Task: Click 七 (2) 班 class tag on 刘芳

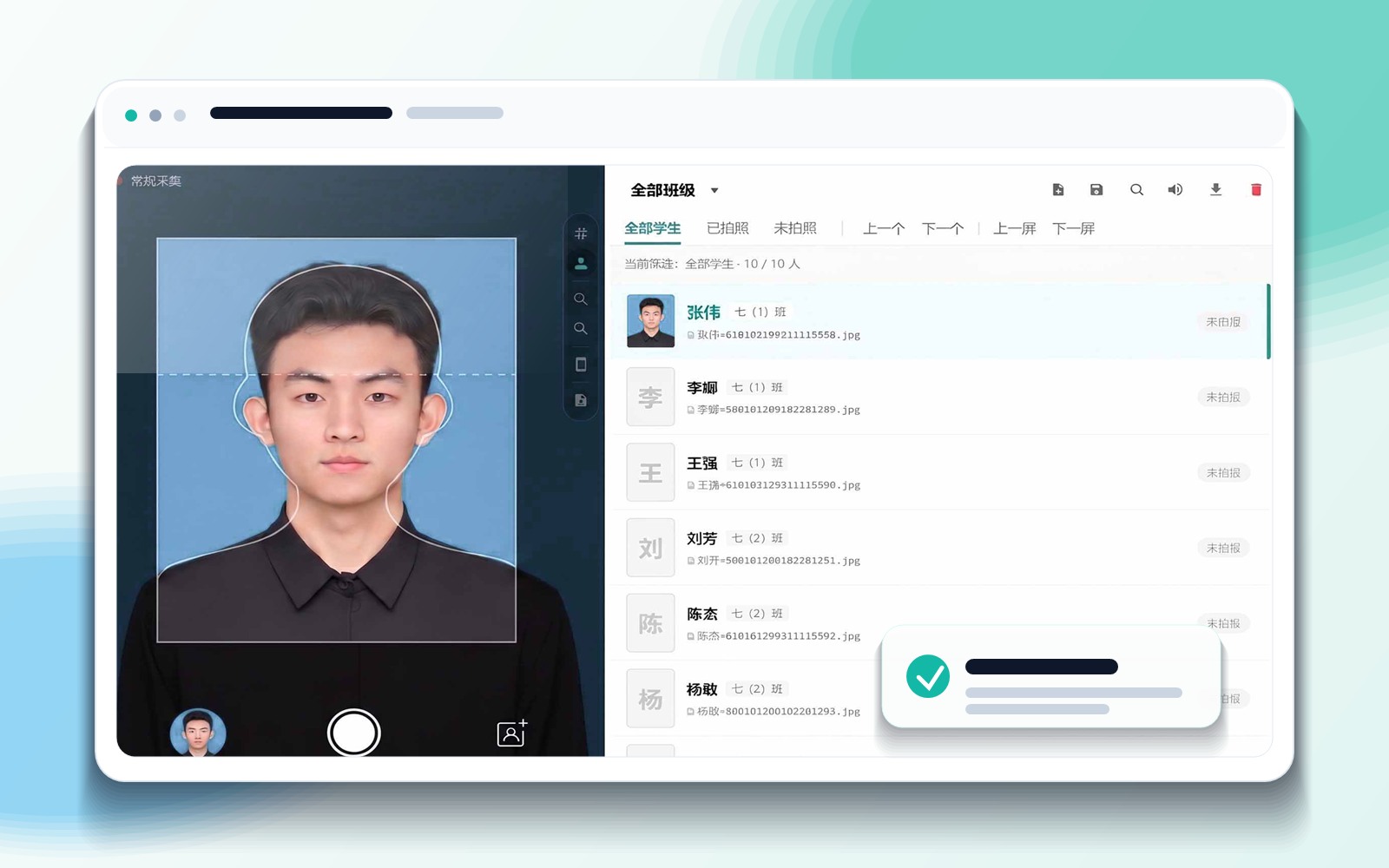Action: [x=757, y=538]
